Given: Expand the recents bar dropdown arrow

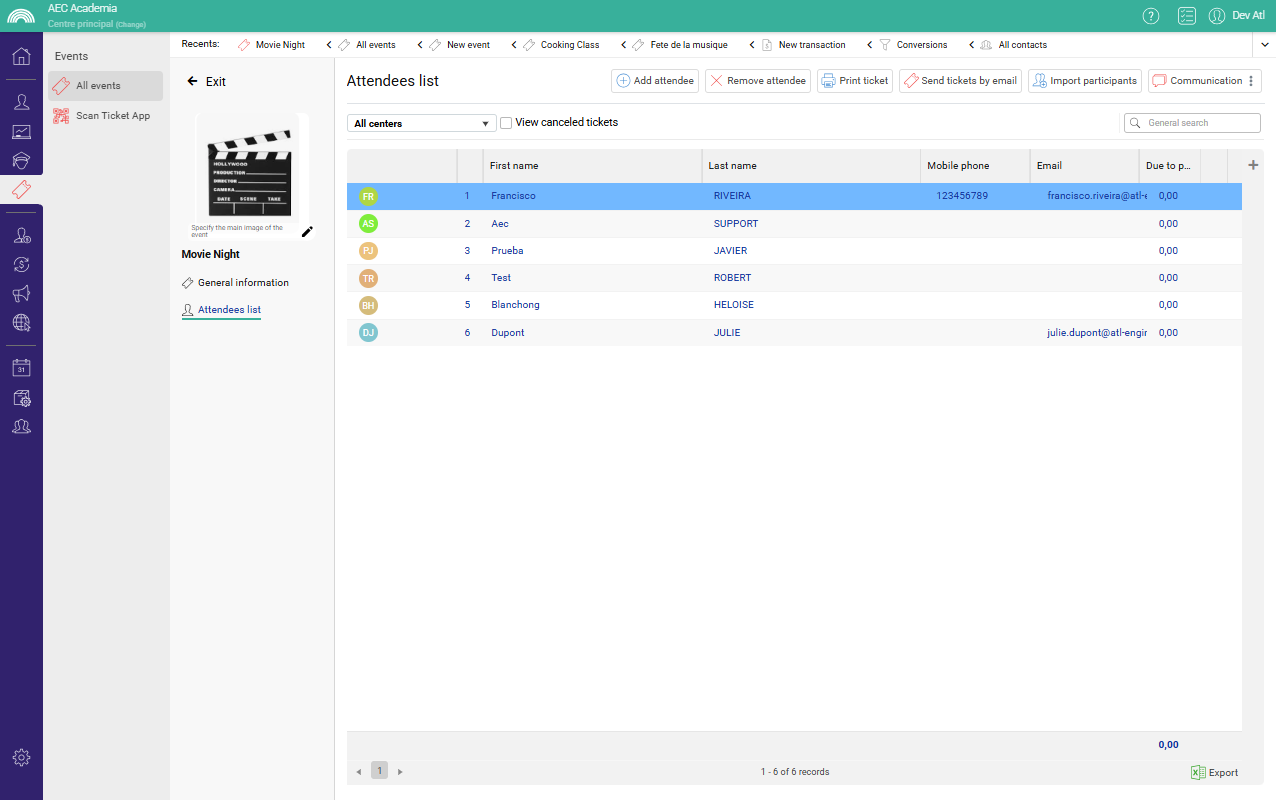Looking at the screenshot, I should (1265, 45).
